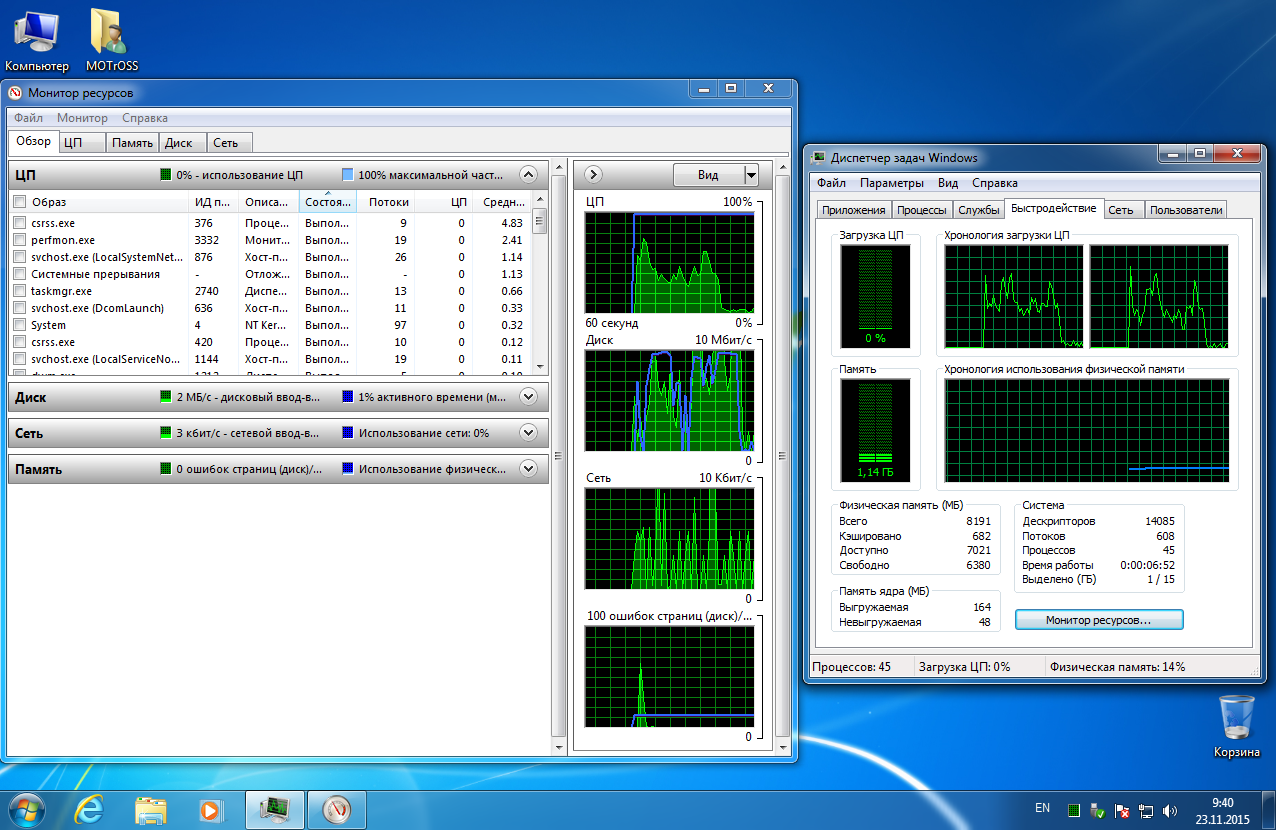Open the Вид menu in Task Manager
Viewport: 1276px width, 830px height.
pos(948,183)
